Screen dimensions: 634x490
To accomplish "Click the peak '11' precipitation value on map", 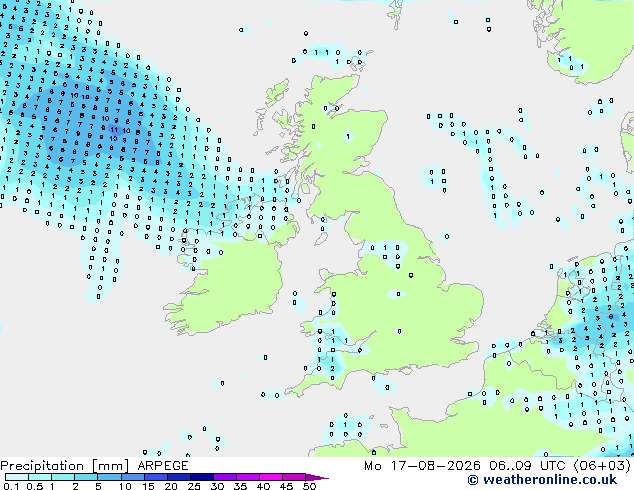I will coord(115,130).
